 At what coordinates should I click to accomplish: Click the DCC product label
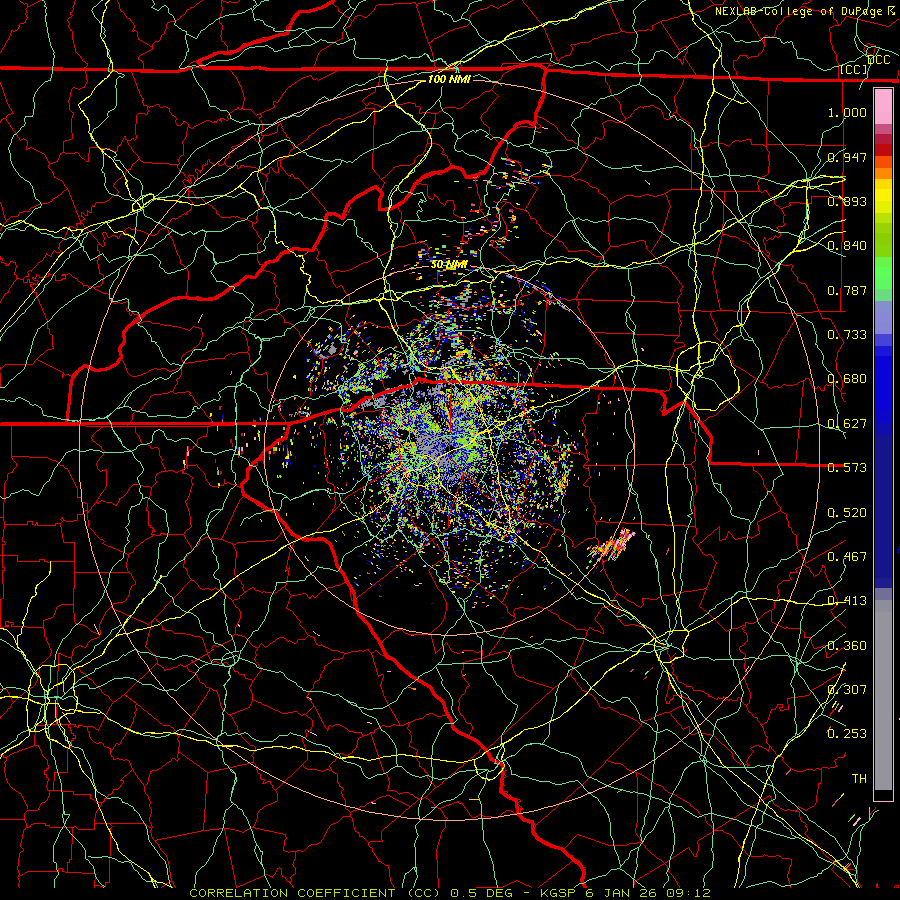click(x=878, y=60)
